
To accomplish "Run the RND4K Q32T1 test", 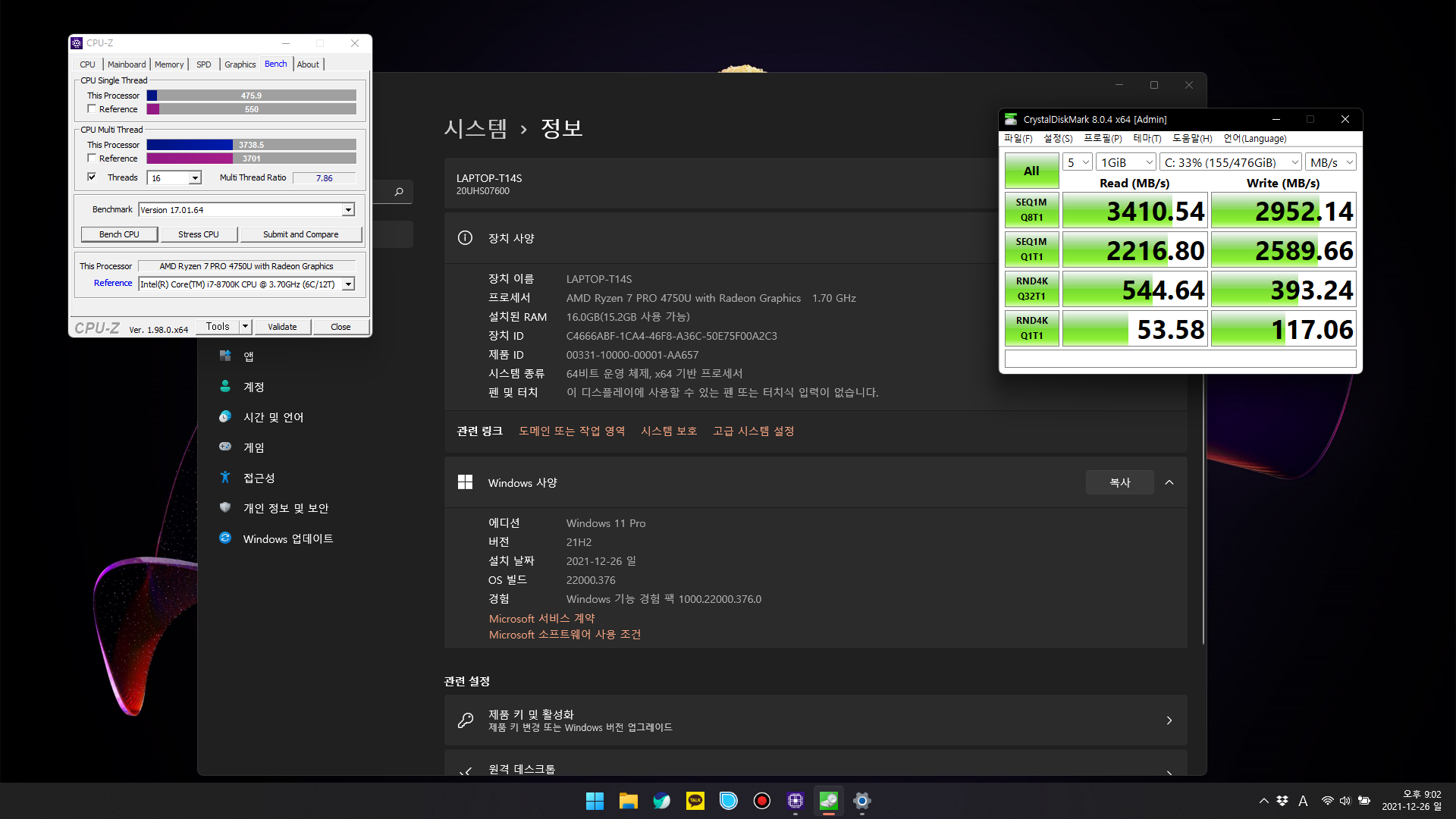I will point(1031,289).
